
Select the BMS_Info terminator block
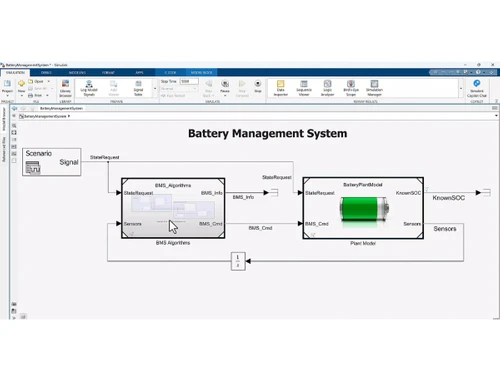pyautogui.click(x=275, y=193)
